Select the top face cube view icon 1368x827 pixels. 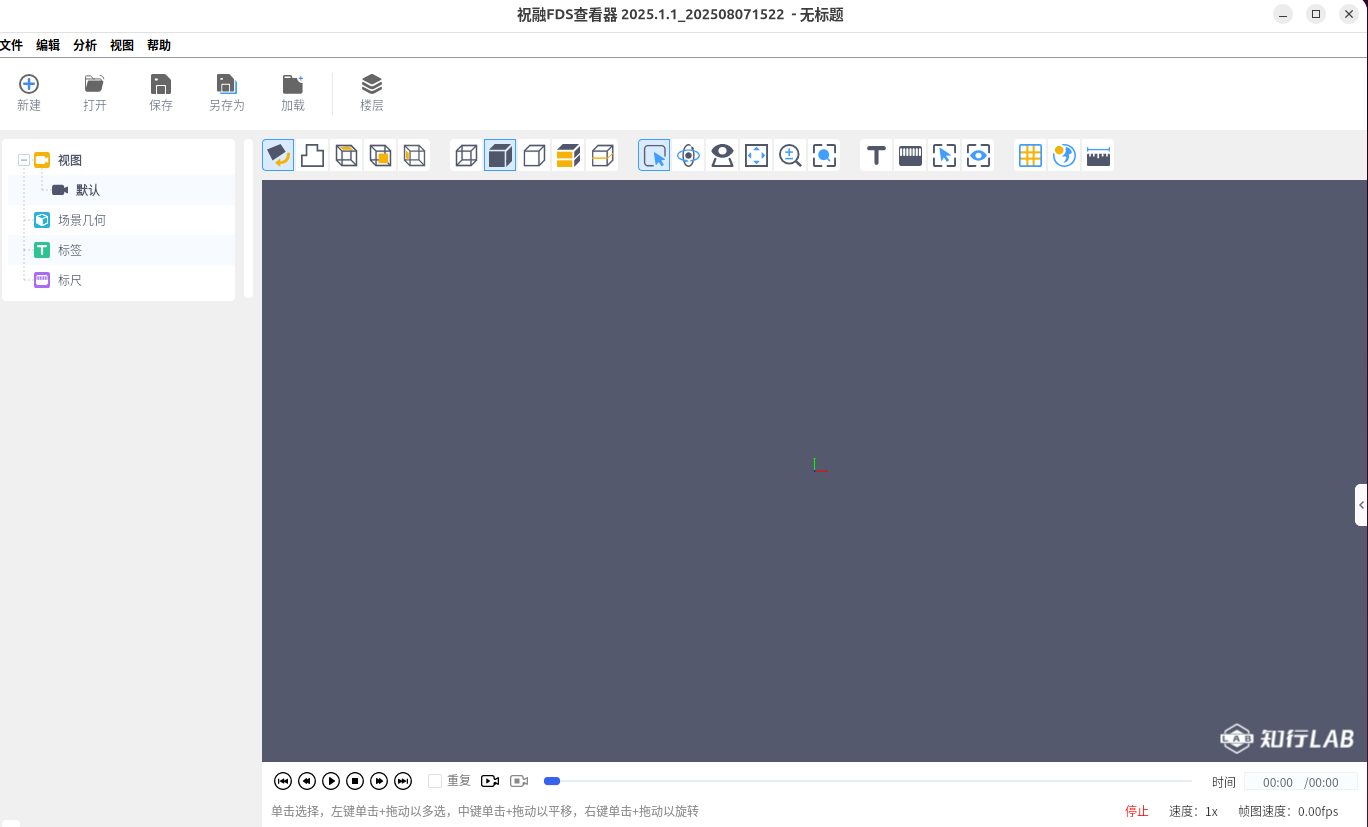346,155
